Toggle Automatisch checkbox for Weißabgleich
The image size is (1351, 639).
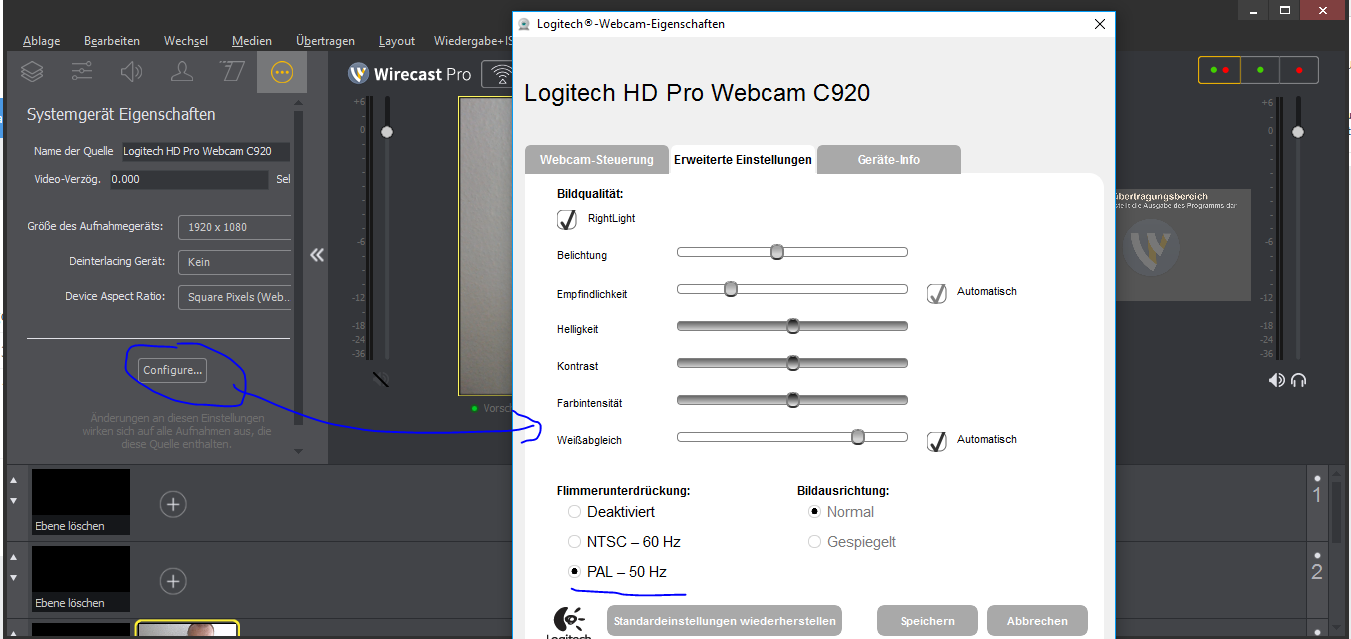[x=936, y=441]
